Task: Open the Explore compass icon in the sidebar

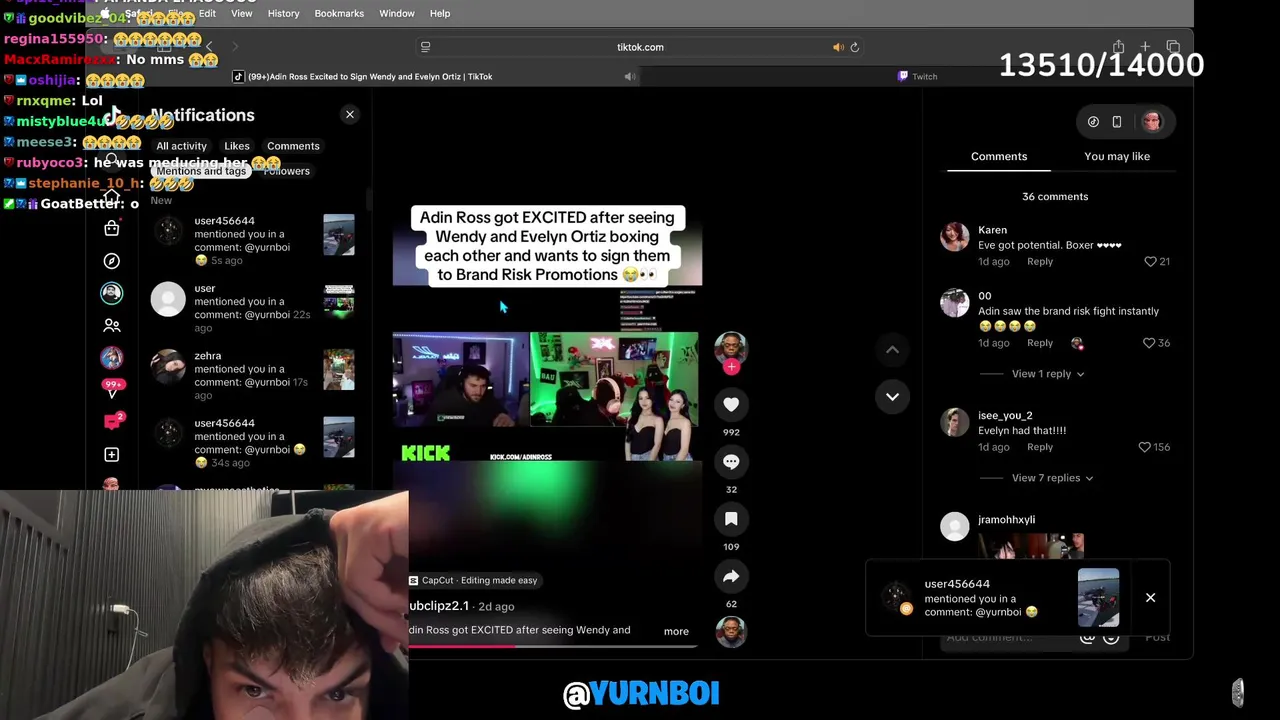Action: pos(112,261)
